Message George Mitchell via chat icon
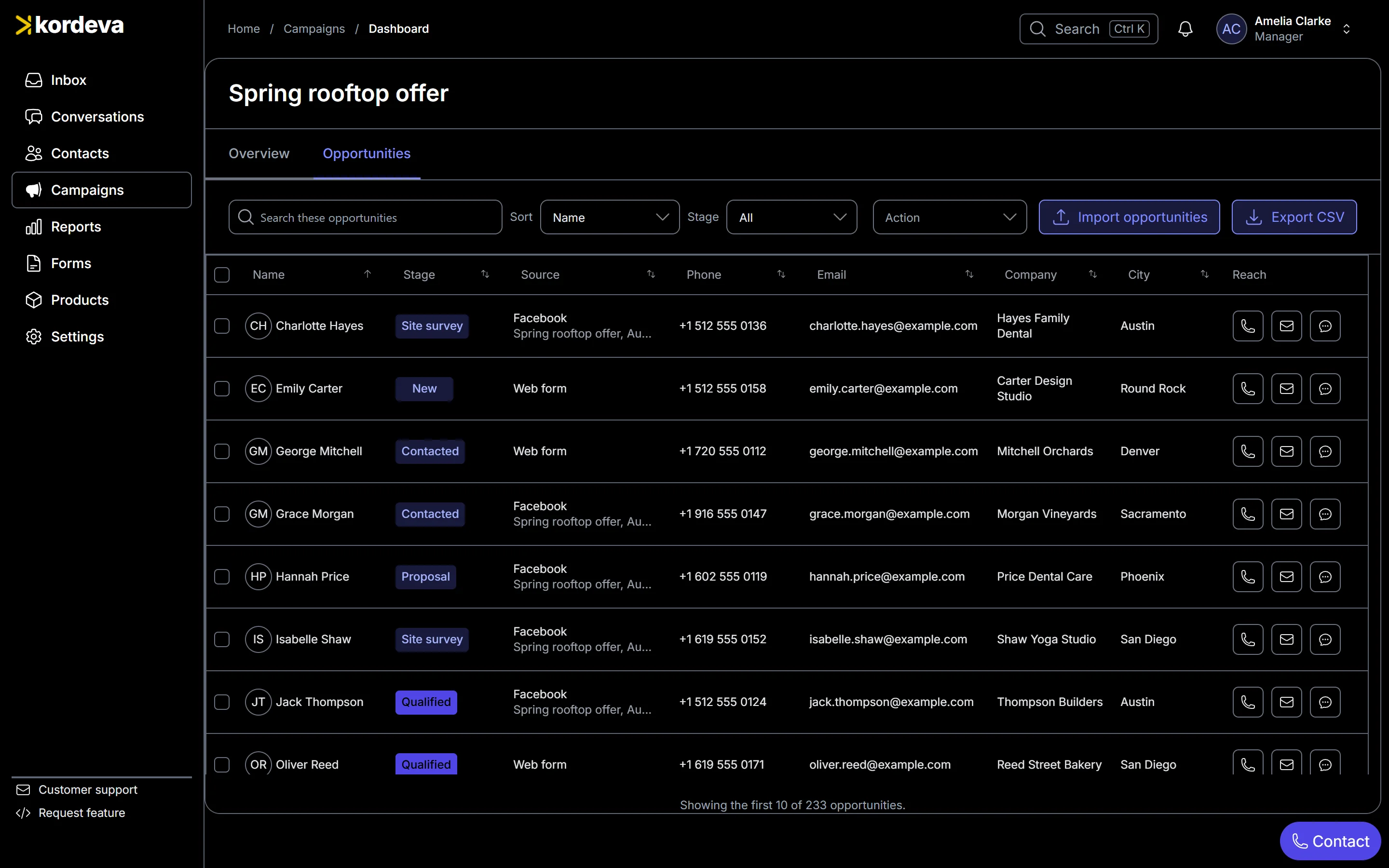Viewport: 1389px width, 868px height. pos(1325,451)
